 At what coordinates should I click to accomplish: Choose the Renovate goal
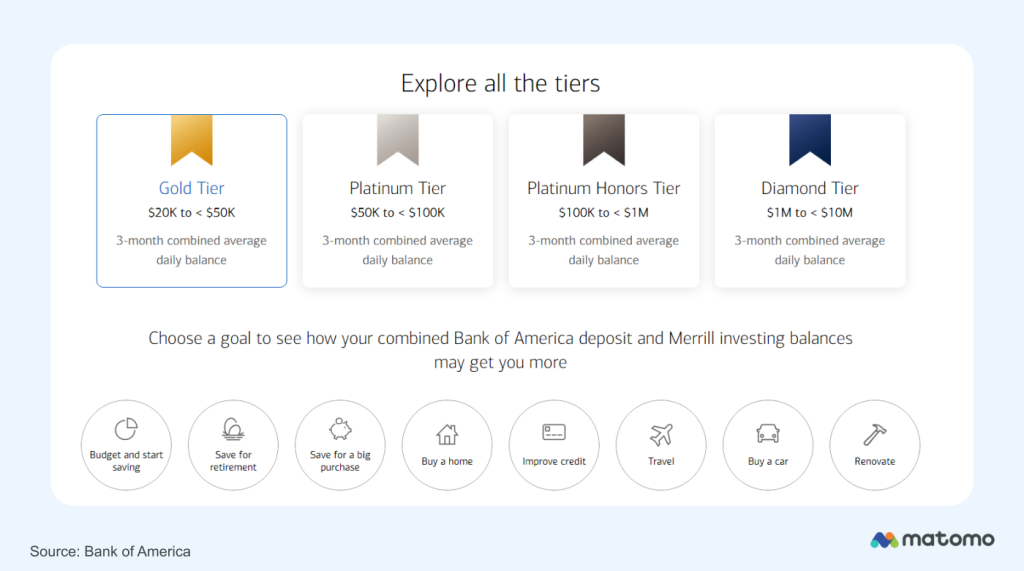point(874,445)
